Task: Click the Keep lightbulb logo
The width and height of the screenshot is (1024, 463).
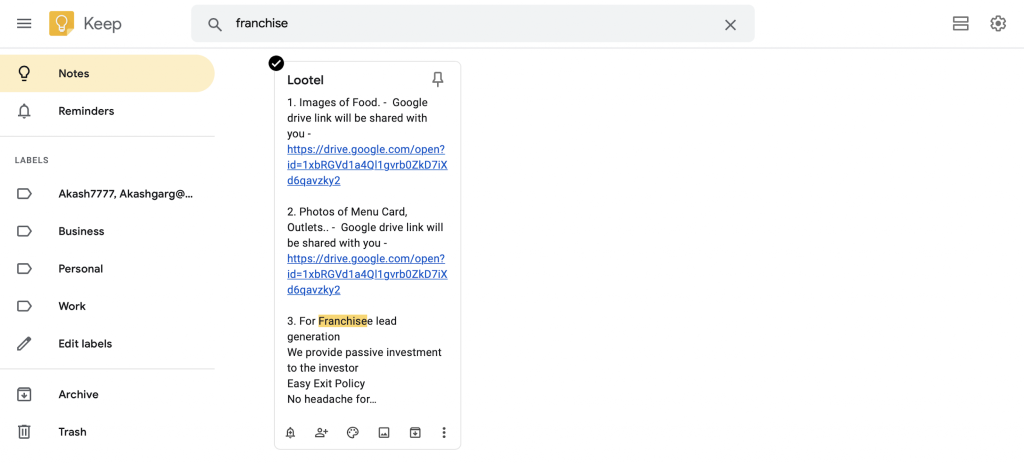Action: click(x=61, y=24)
